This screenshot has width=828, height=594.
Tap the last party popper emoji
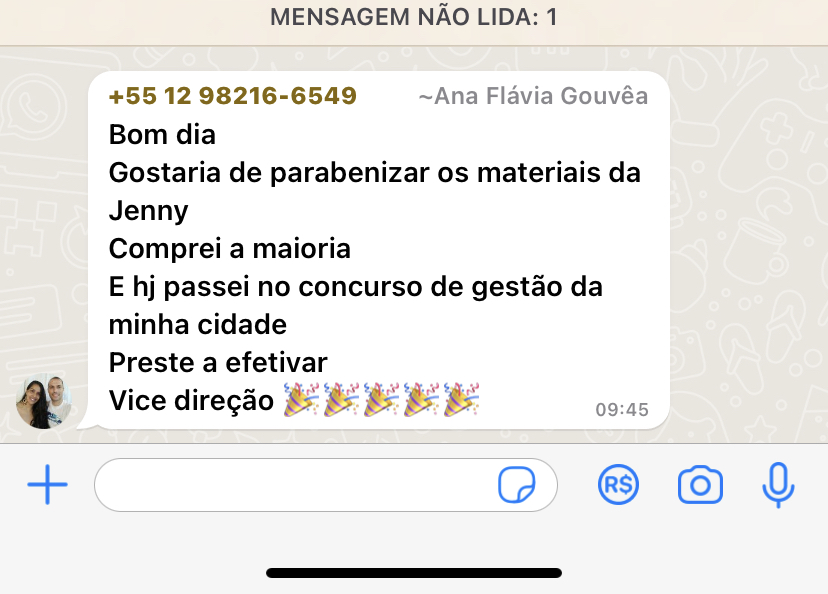click(x=462, y=400)
